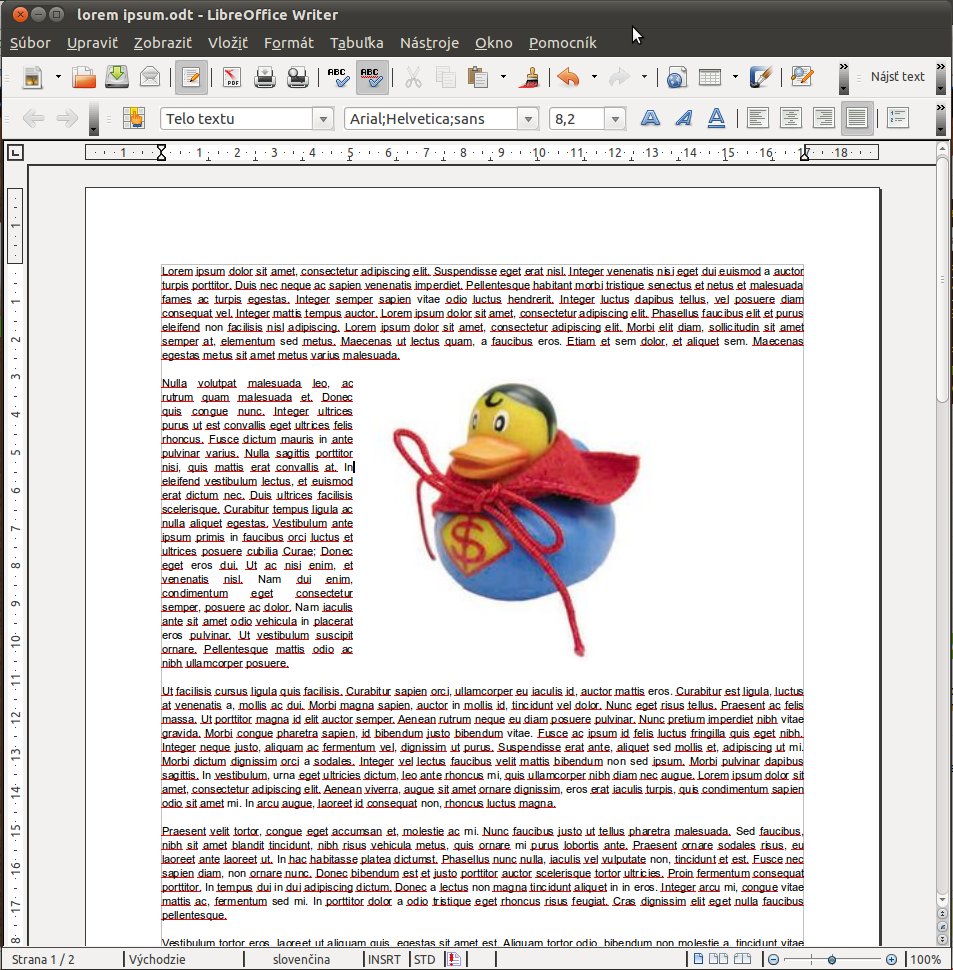Viewport: 953px width, 970px height.
Task: Open the Nástroje menu
Action: click(429, 43)
